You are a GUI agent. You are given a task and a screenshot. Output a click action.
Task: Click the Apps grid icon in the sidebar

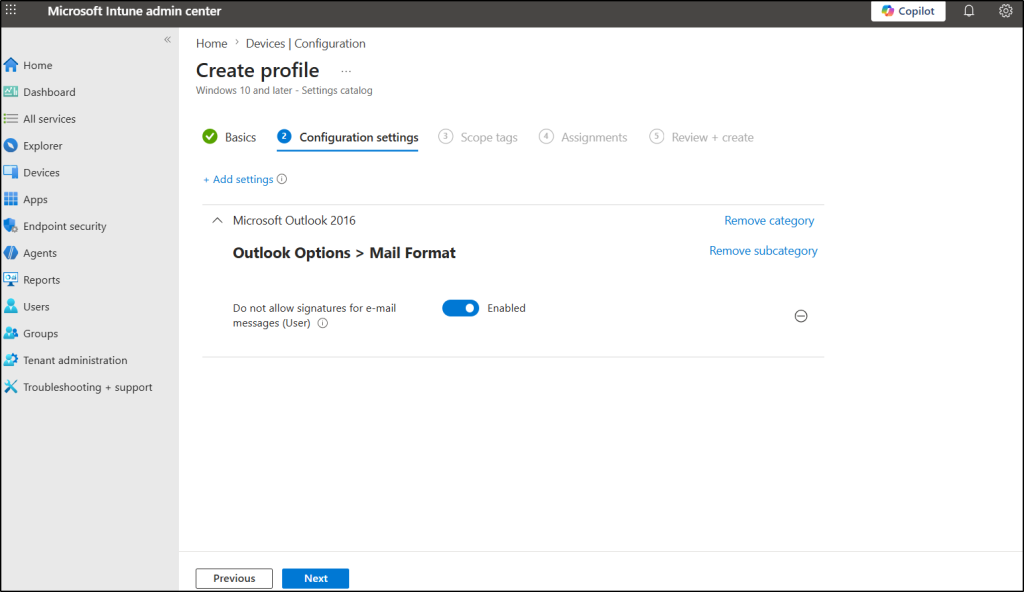11,199
